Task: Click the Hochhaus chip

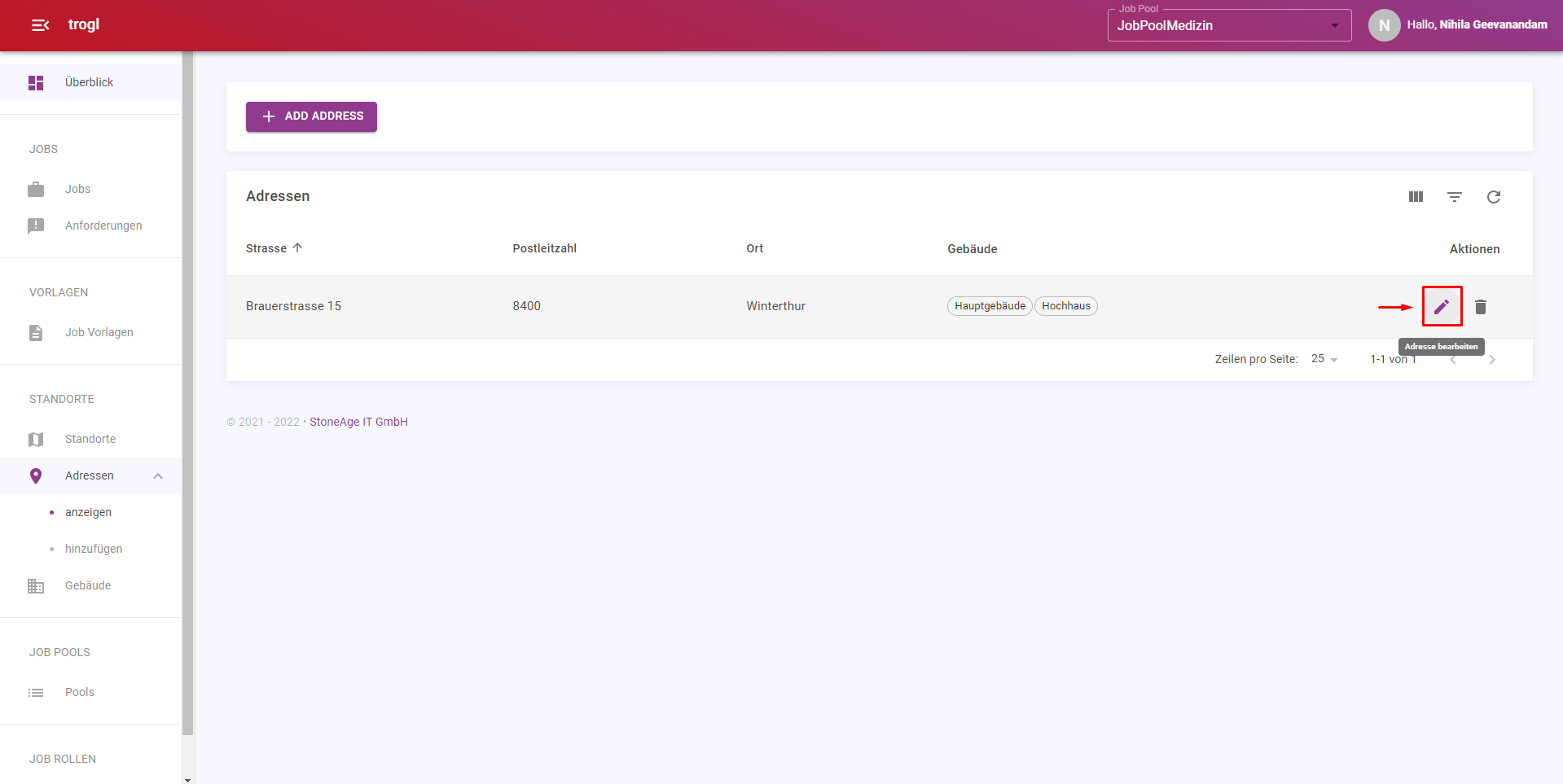Action: tap(1066, 306)
